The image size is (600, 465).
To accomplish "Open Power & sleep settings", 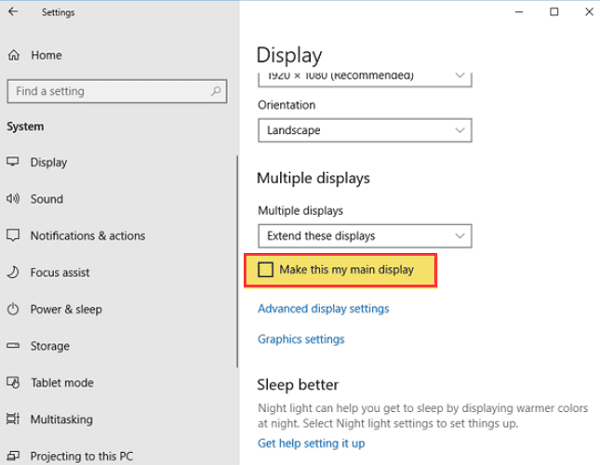I will tap(66, 309).
